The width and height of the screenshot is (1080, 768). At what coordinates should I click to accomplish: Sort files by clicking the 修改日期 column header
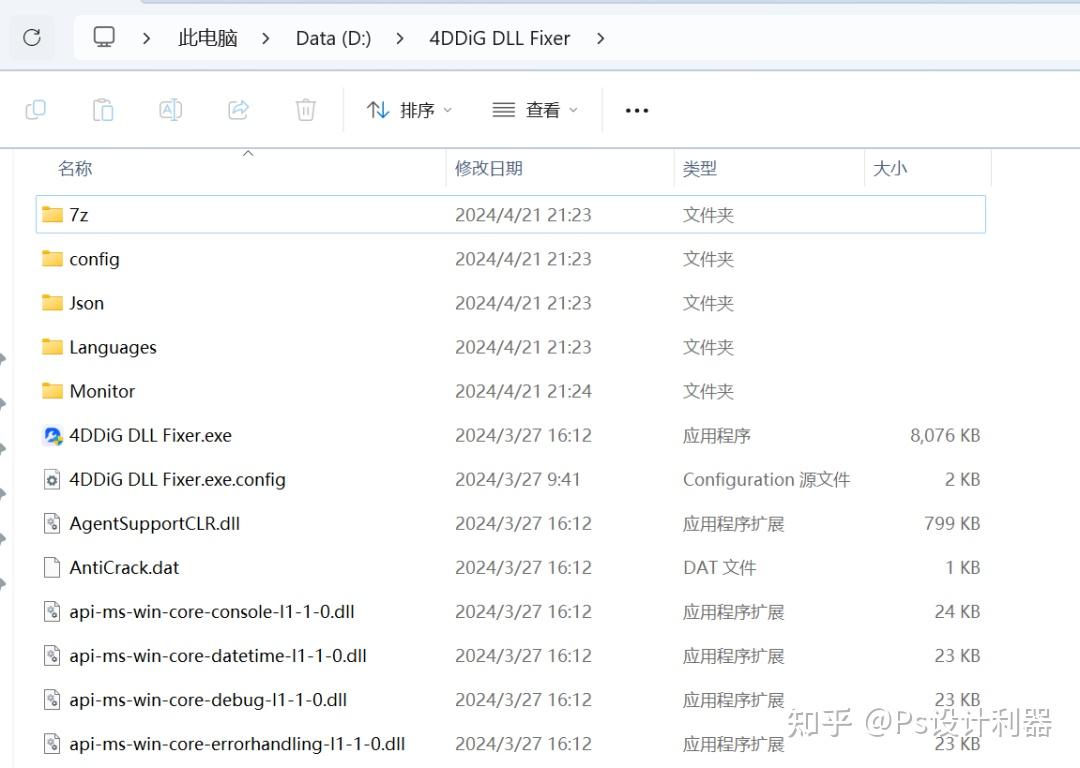point(489,168)
